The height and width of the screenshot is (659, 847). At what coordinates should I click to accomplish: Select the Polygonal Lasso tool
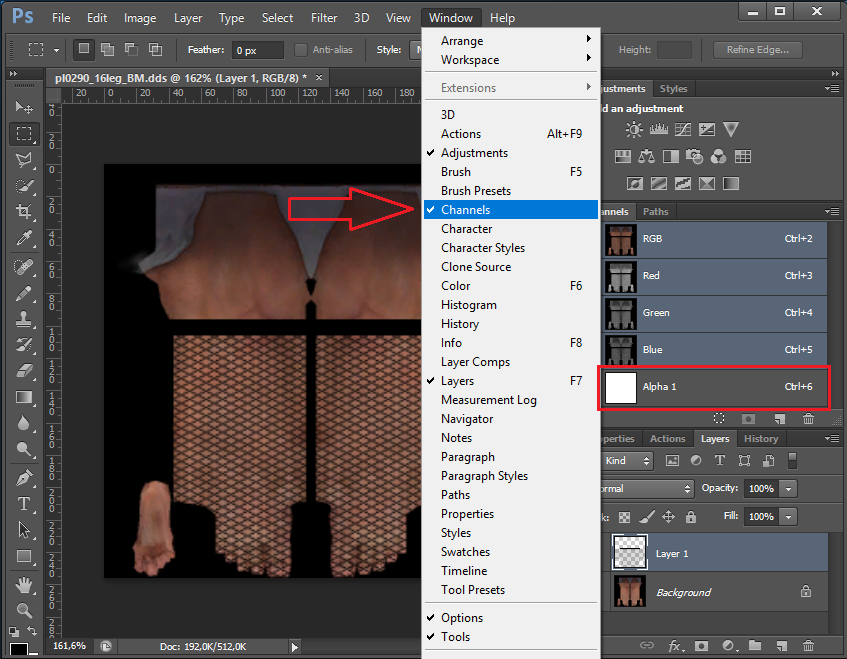tap(24, 160)
